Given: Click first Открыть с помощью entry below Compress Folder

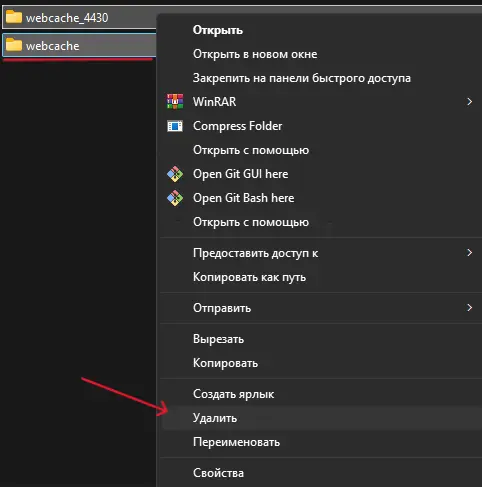Looking at the screenshot, I should click(x=251, y=150).
